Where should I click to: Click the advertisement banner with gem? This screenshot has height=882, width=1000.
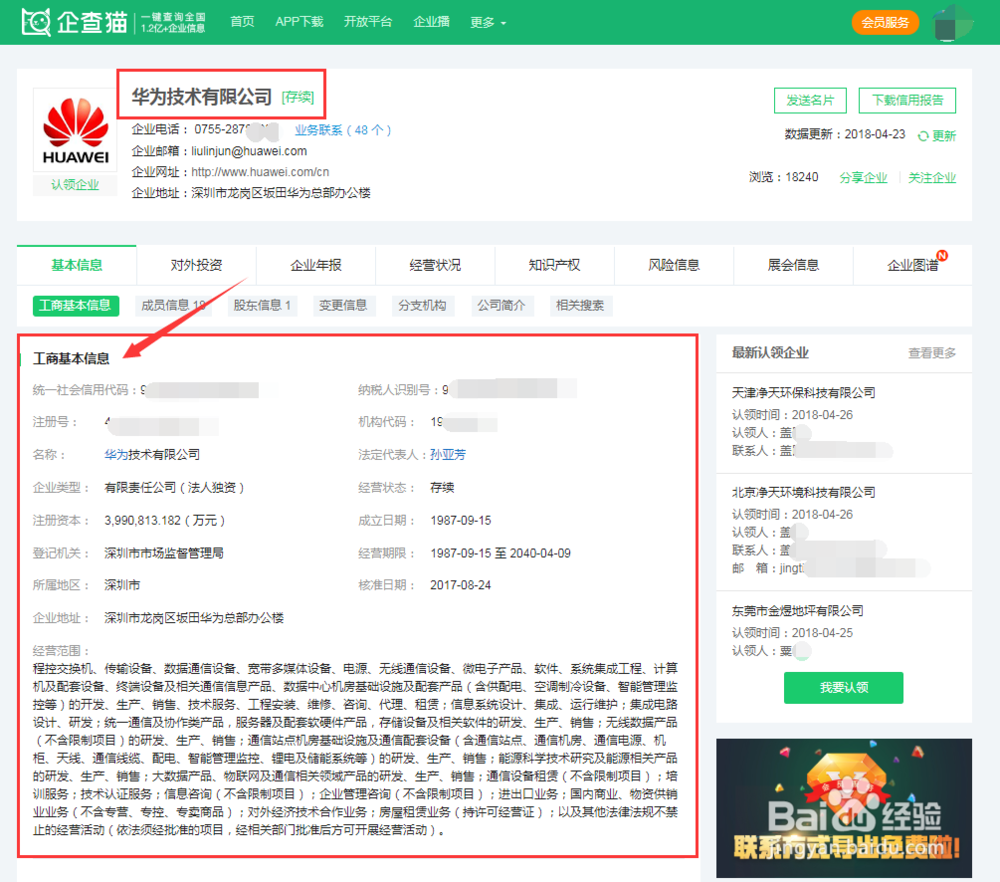[x=844, y=808]
